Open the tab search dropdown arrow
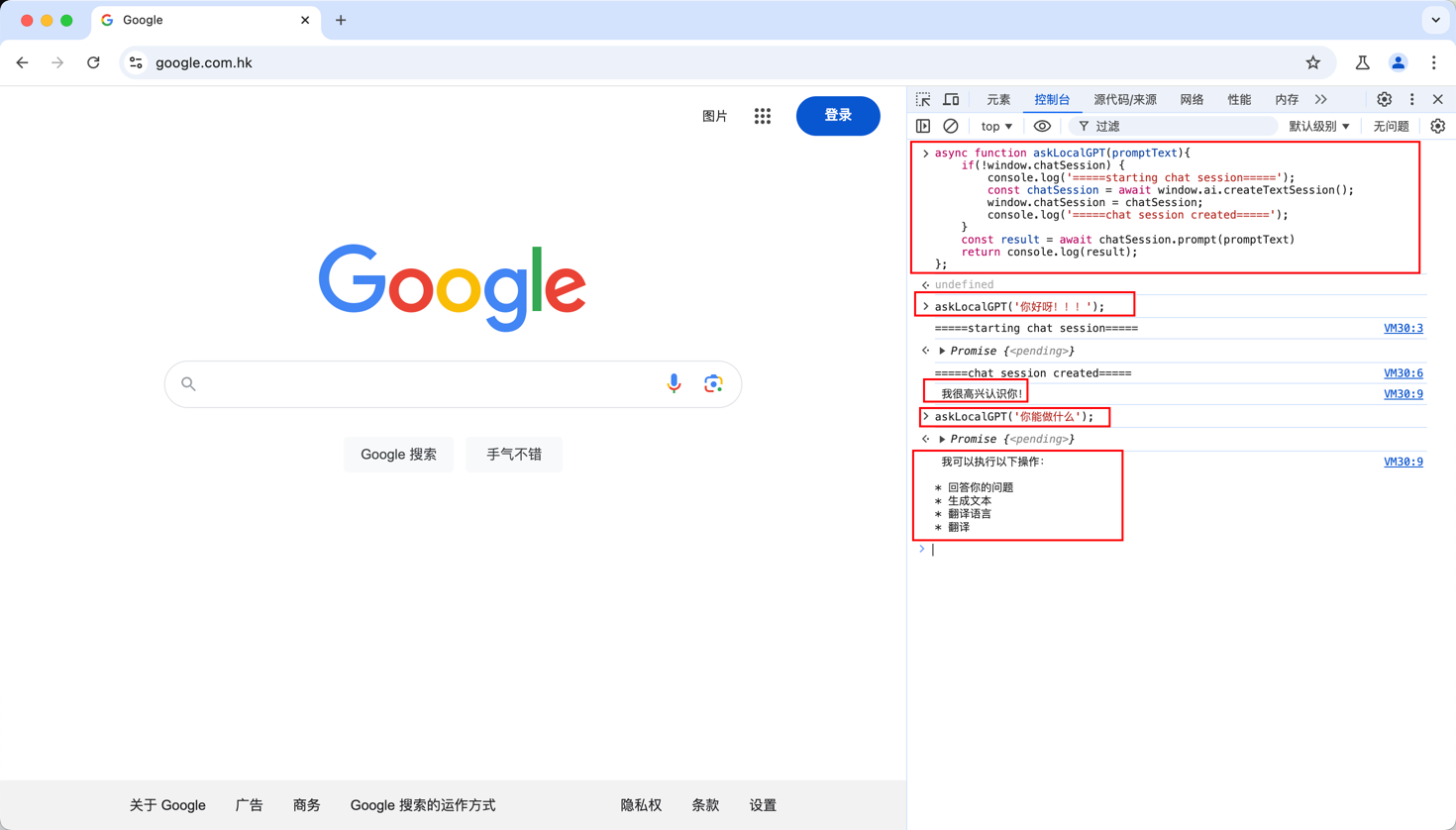Viewport: 1456px width, 830px height. 1435,20
